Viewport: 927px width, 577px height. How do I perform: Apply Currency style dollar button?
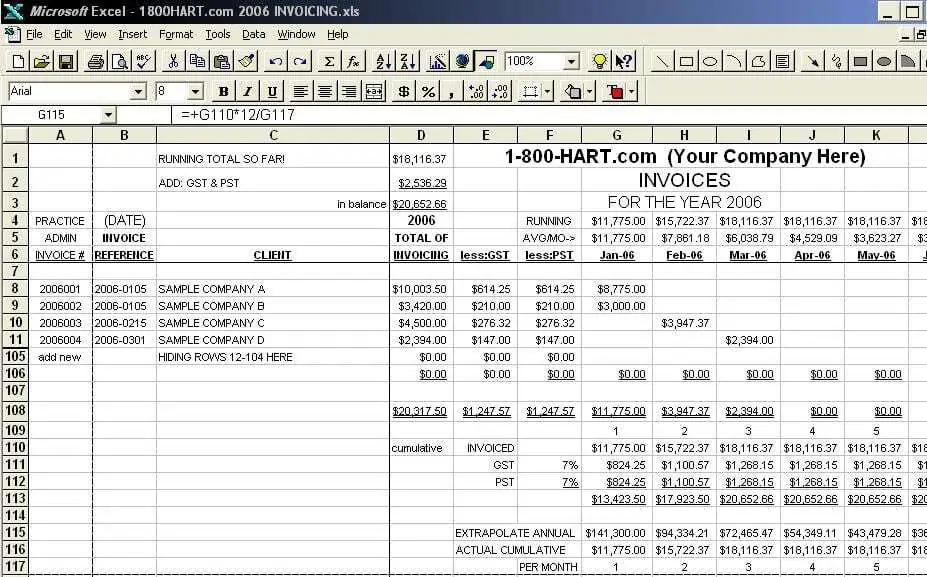coord(404,92)
